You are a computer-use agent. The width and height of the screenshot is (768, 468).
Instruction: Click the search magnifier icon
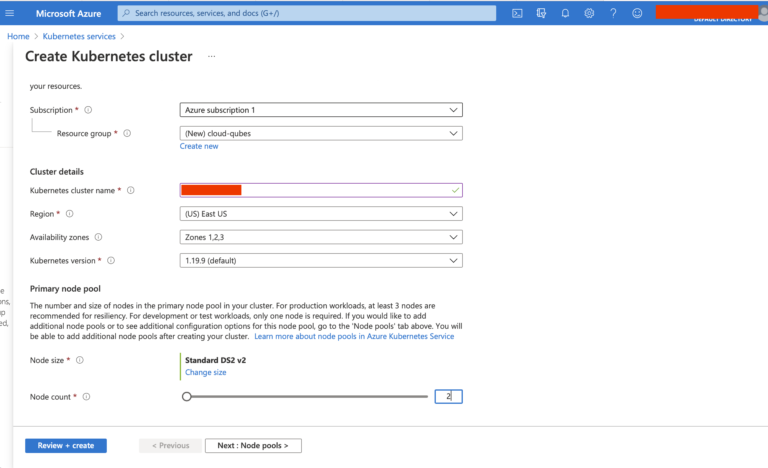(126, 13)
